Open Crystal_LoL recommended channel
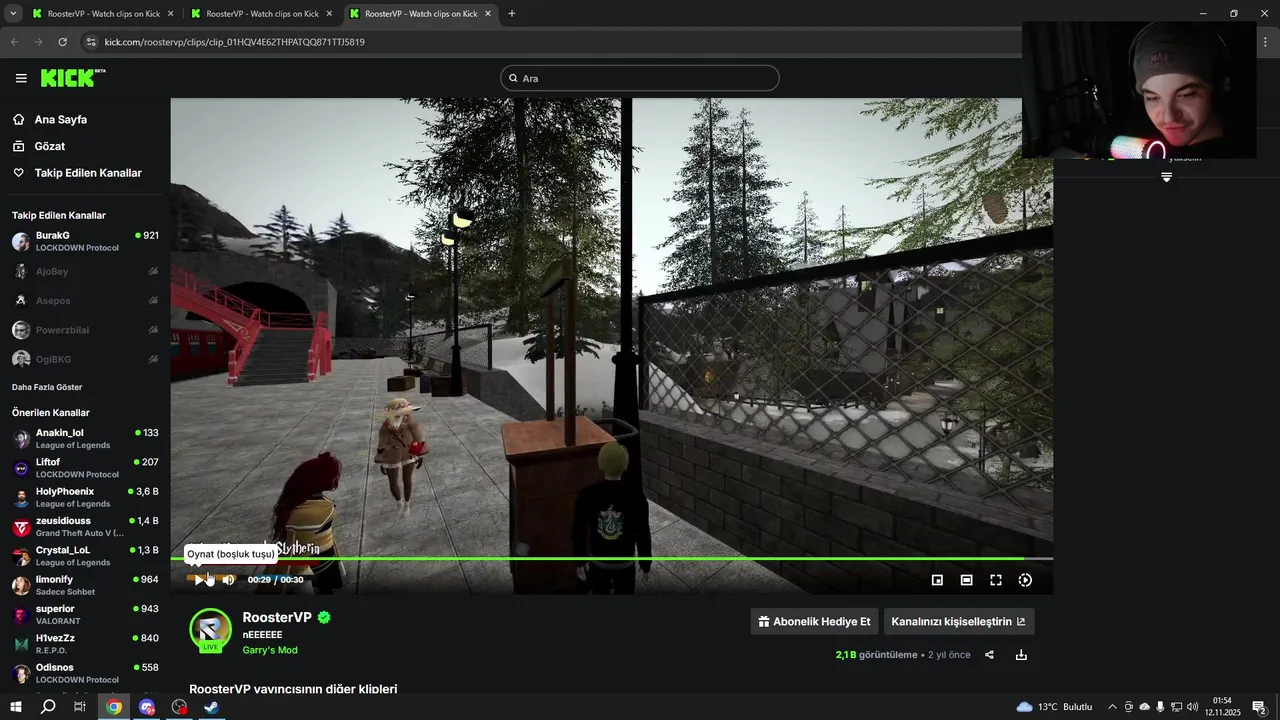Viewport: 1280px width, 720px height. (x=85, y=556)
